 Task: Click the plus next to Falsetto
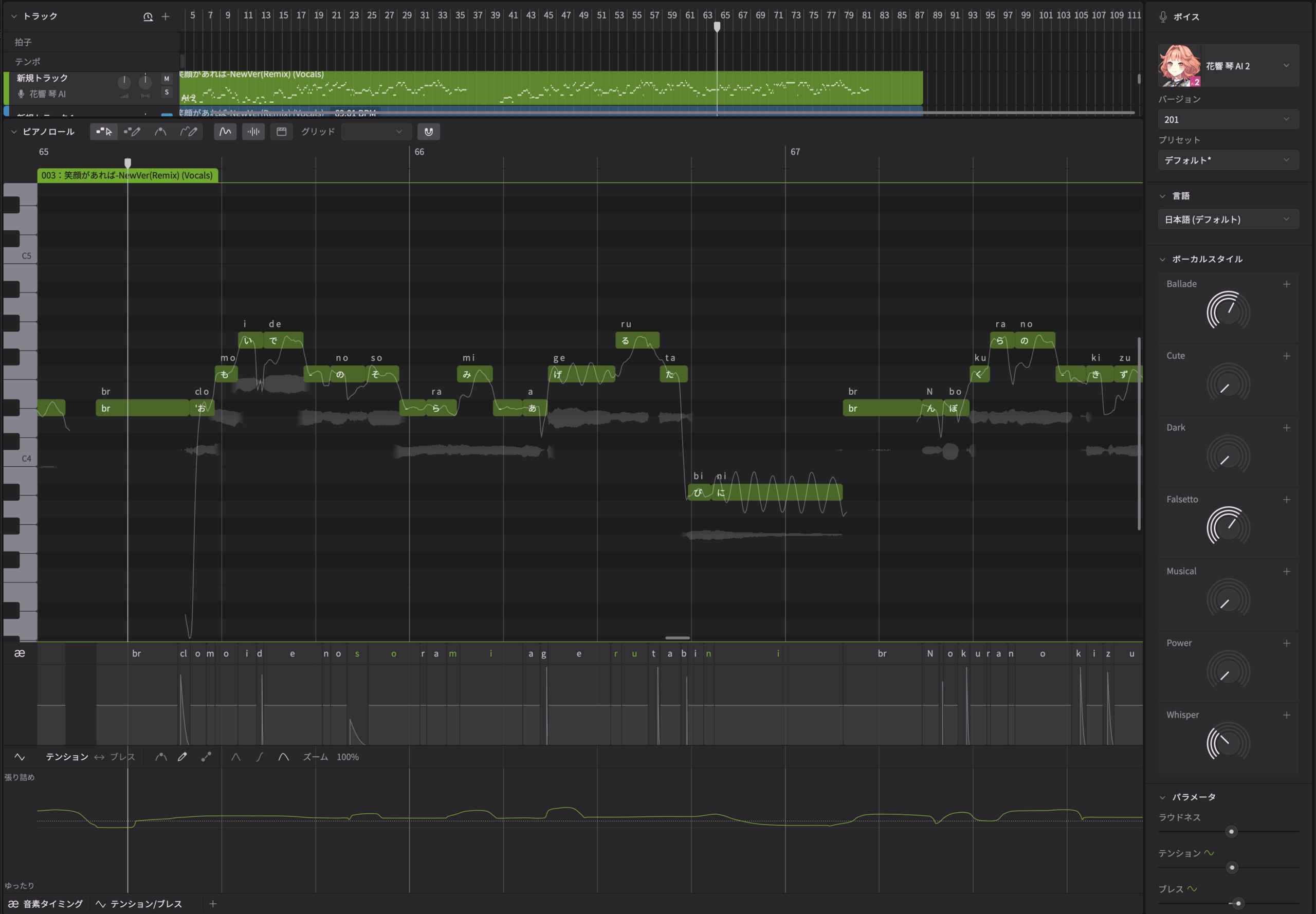(1286, 499)
